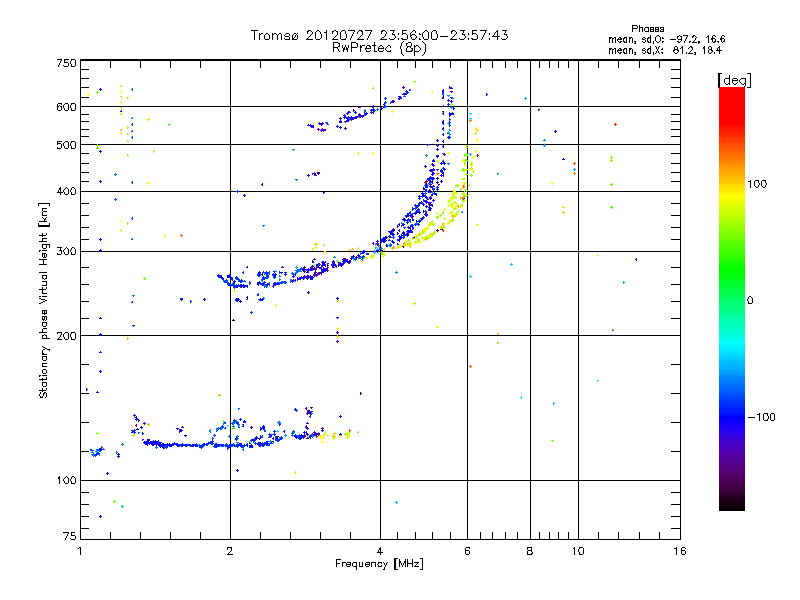Click the vertical phase color bar
The width and height of the screenshot is (800, 600).
732,298
